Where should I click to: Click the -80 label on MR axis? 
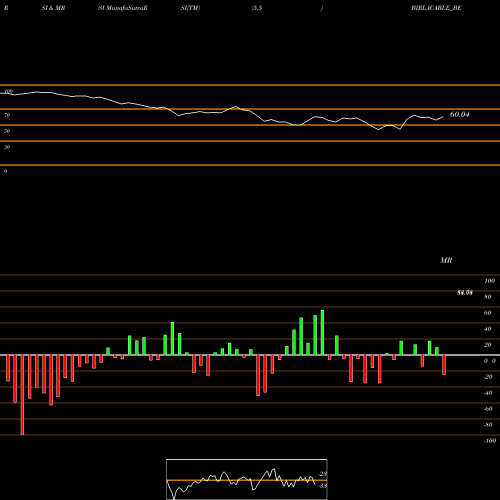click(488, 425)
